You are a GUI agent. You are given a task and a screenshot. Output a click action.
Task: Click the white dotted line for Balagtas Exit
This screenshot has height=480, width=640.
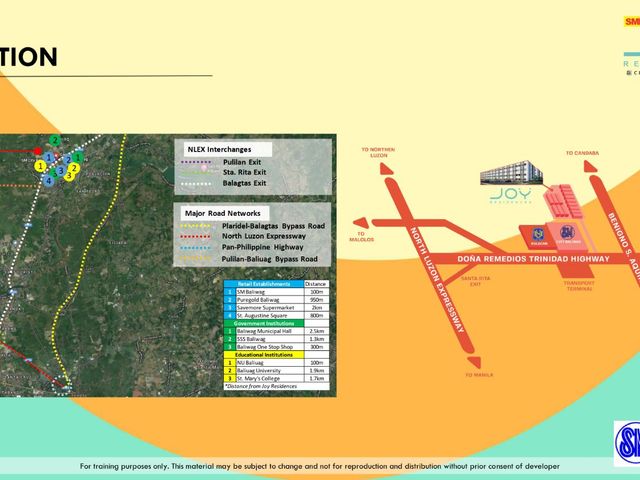(x=196, y=184)
